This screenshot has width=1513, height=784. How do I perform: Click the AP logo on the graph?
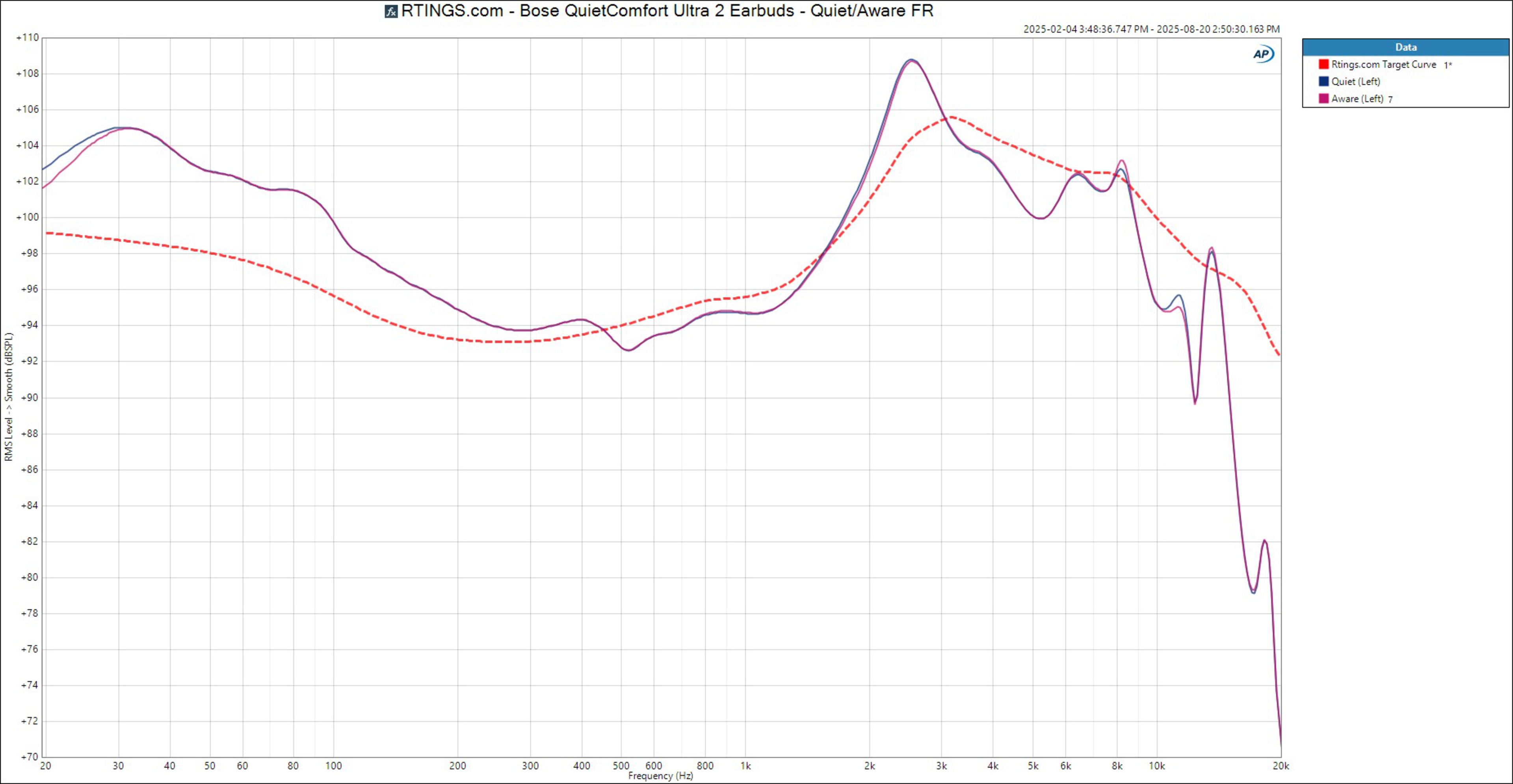1262,54
